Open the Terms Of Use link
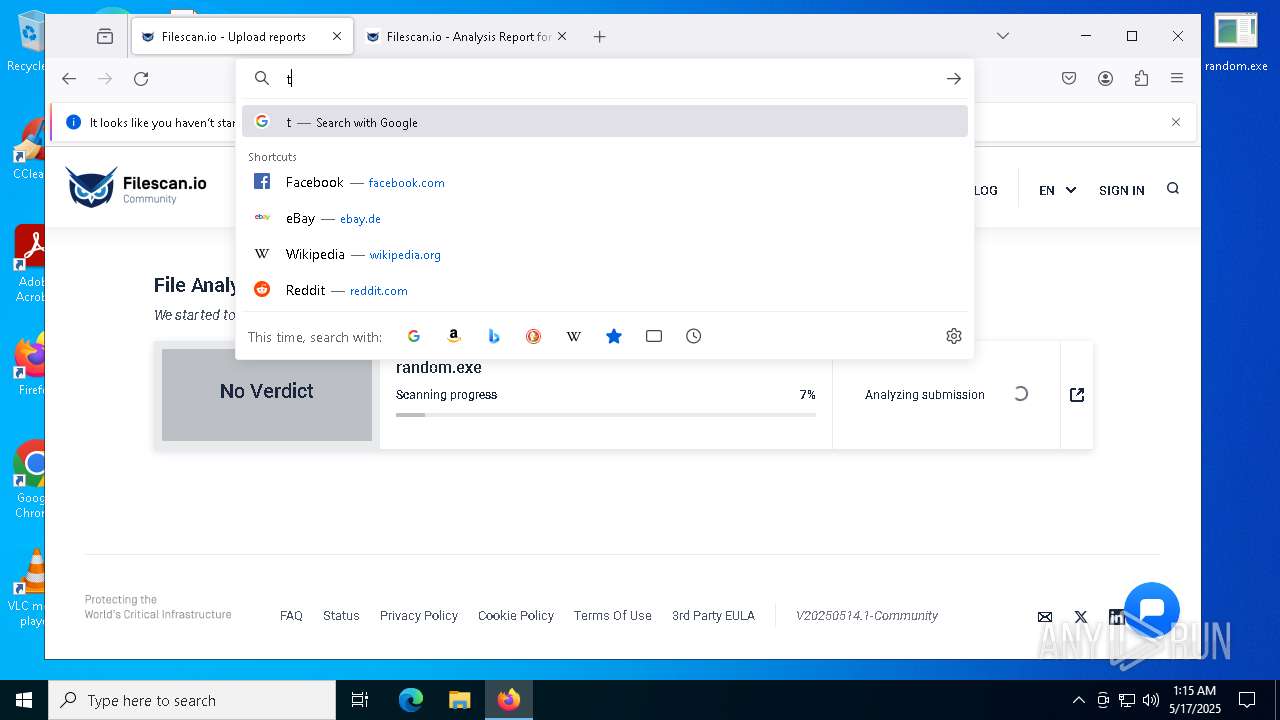Screen dimensions: 1280x720 [x=613, y=616]
